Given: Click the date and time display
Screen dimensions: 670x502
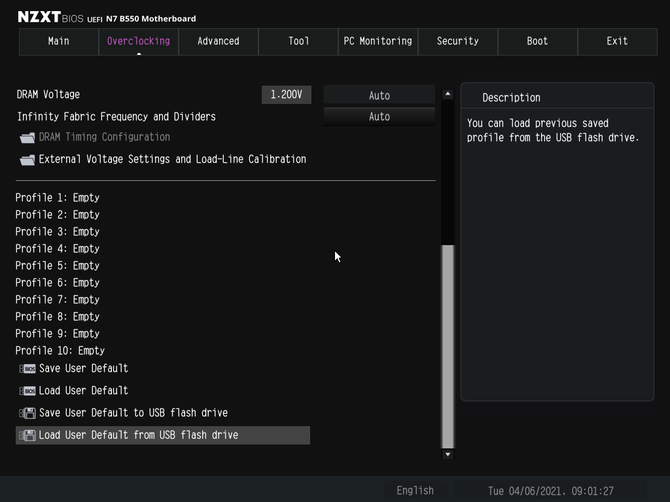Looking at the screenshot, I should 551,491.
